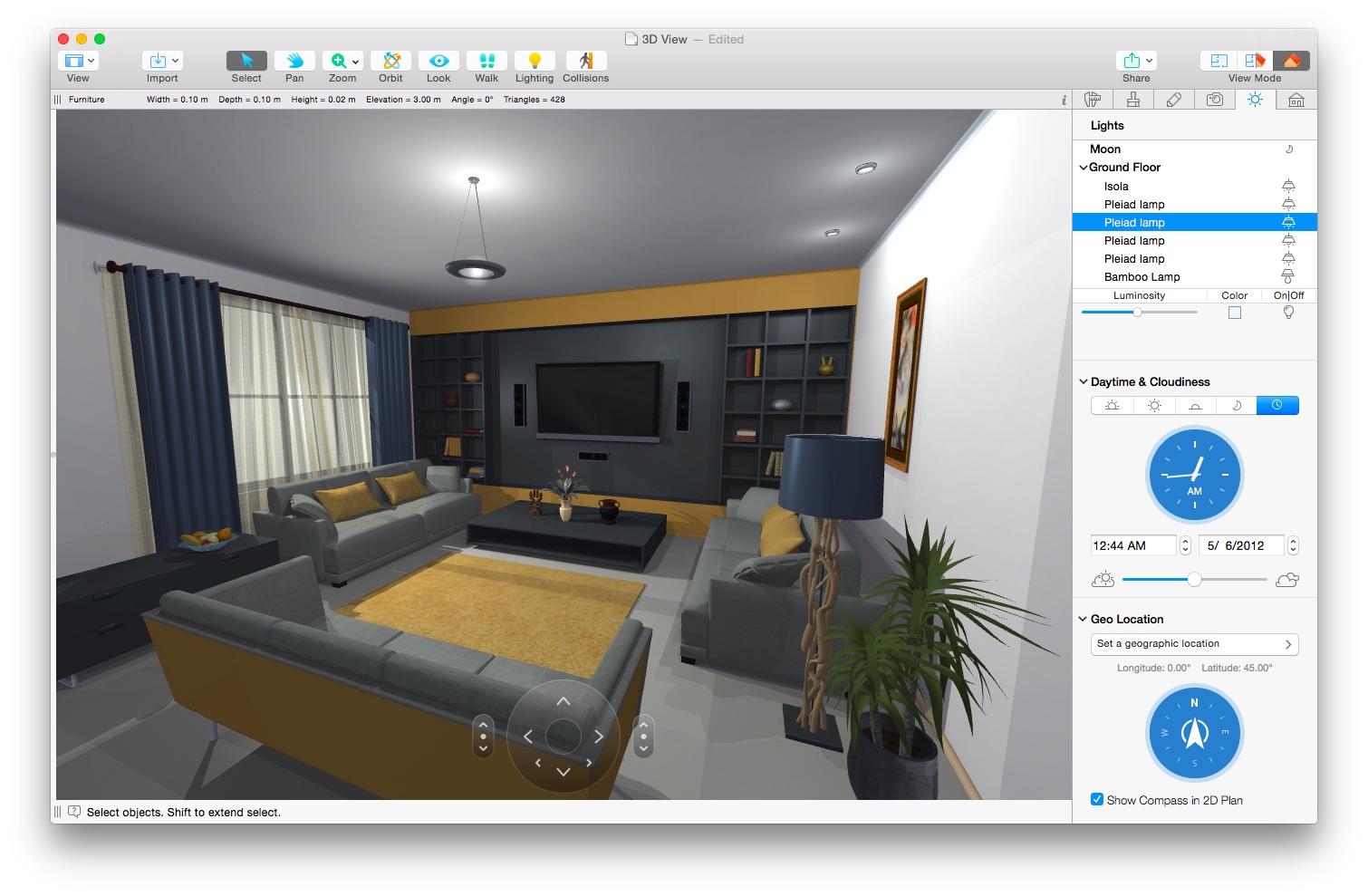
Task: Toggle the Bamboo Lamp on or off
Action: (1287, 276)
